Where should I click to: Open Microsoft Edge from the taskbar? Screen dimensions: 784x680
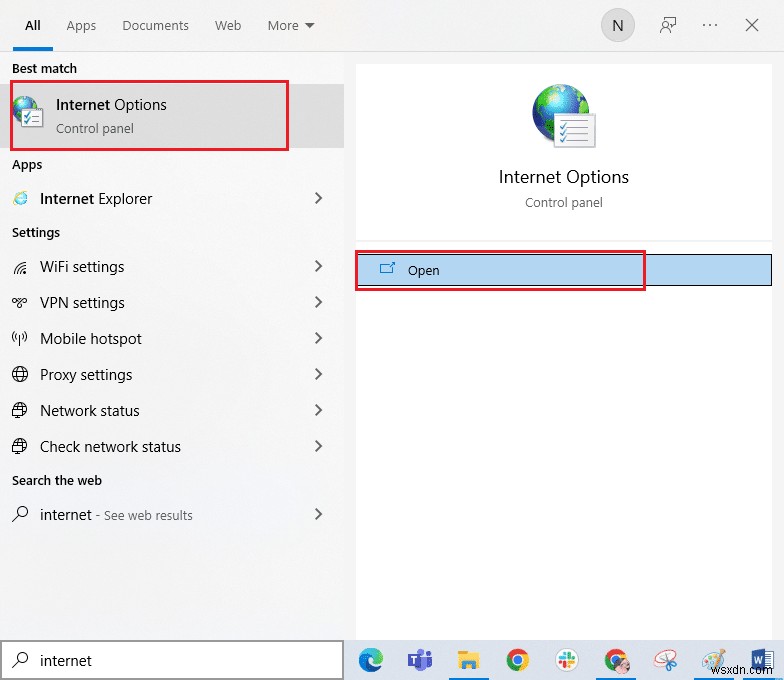(x=370, y=660)
